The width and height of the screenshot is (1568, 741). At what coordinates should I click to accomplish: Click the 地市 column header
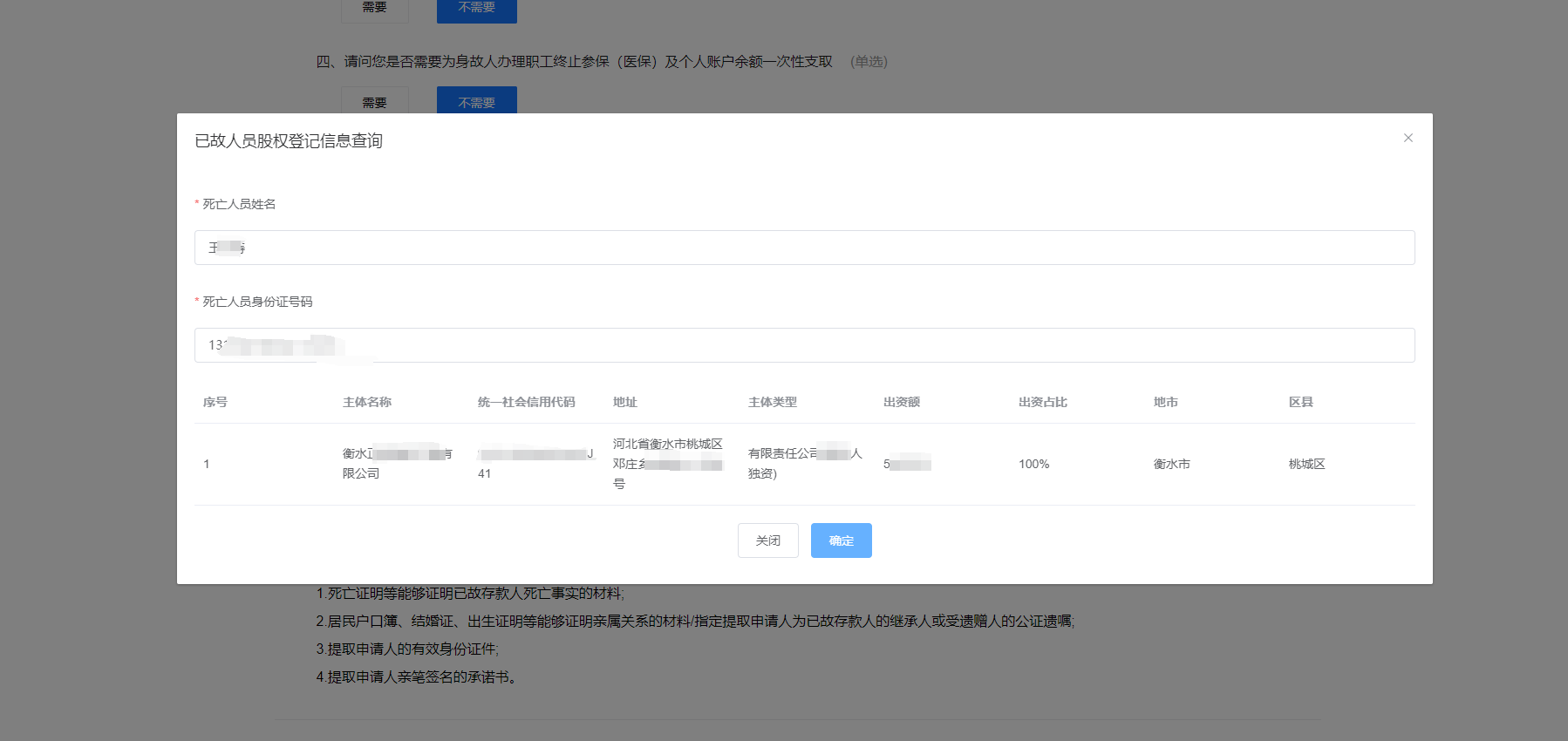click(1166, 402)
